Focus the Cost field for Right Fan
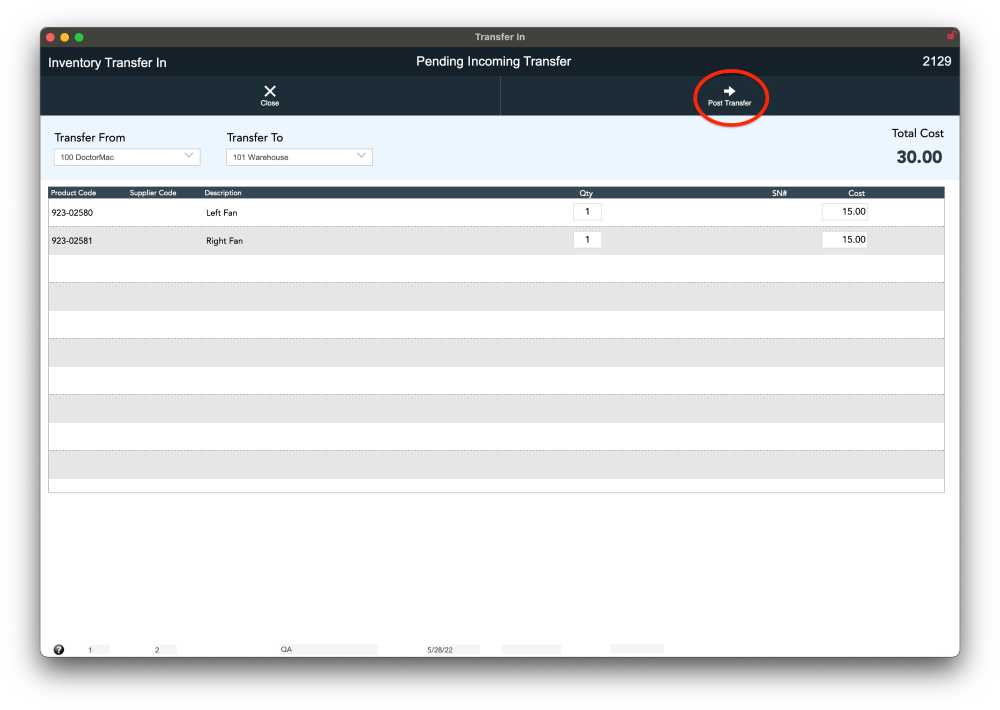The height and width of the screenshot is (710, 1000). [x=845, y=240]
